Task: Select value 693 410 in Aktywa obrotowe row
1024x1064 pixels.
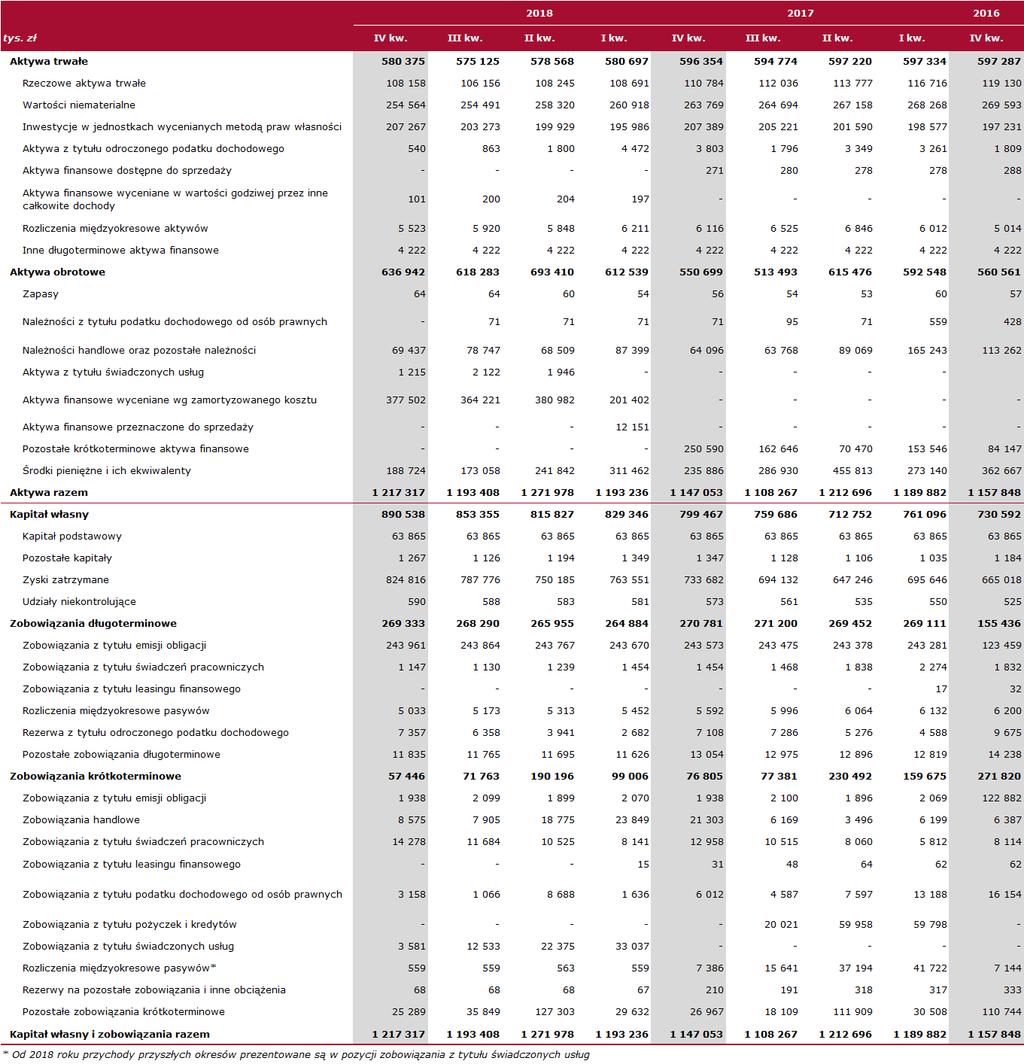Action: click(x=552, y=272)
